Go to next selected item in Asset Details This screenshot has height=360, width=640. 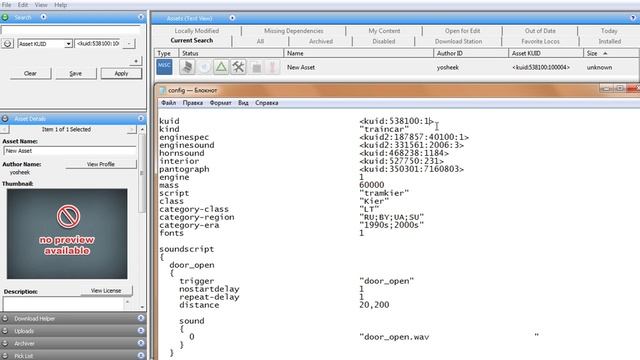pyautogui.click(x=131, y=129)
